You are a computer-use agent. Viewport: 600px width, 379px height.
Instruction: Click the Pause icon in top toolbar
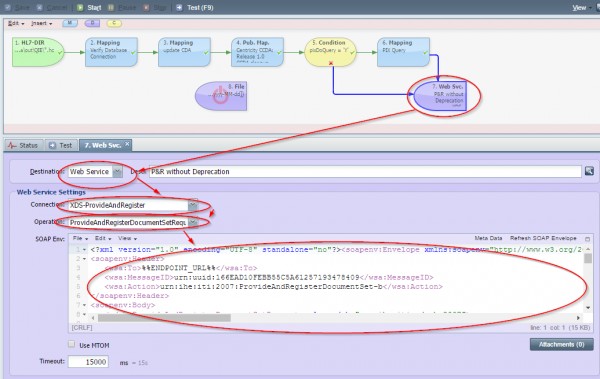pyautogui.click(x=111, y=8)
